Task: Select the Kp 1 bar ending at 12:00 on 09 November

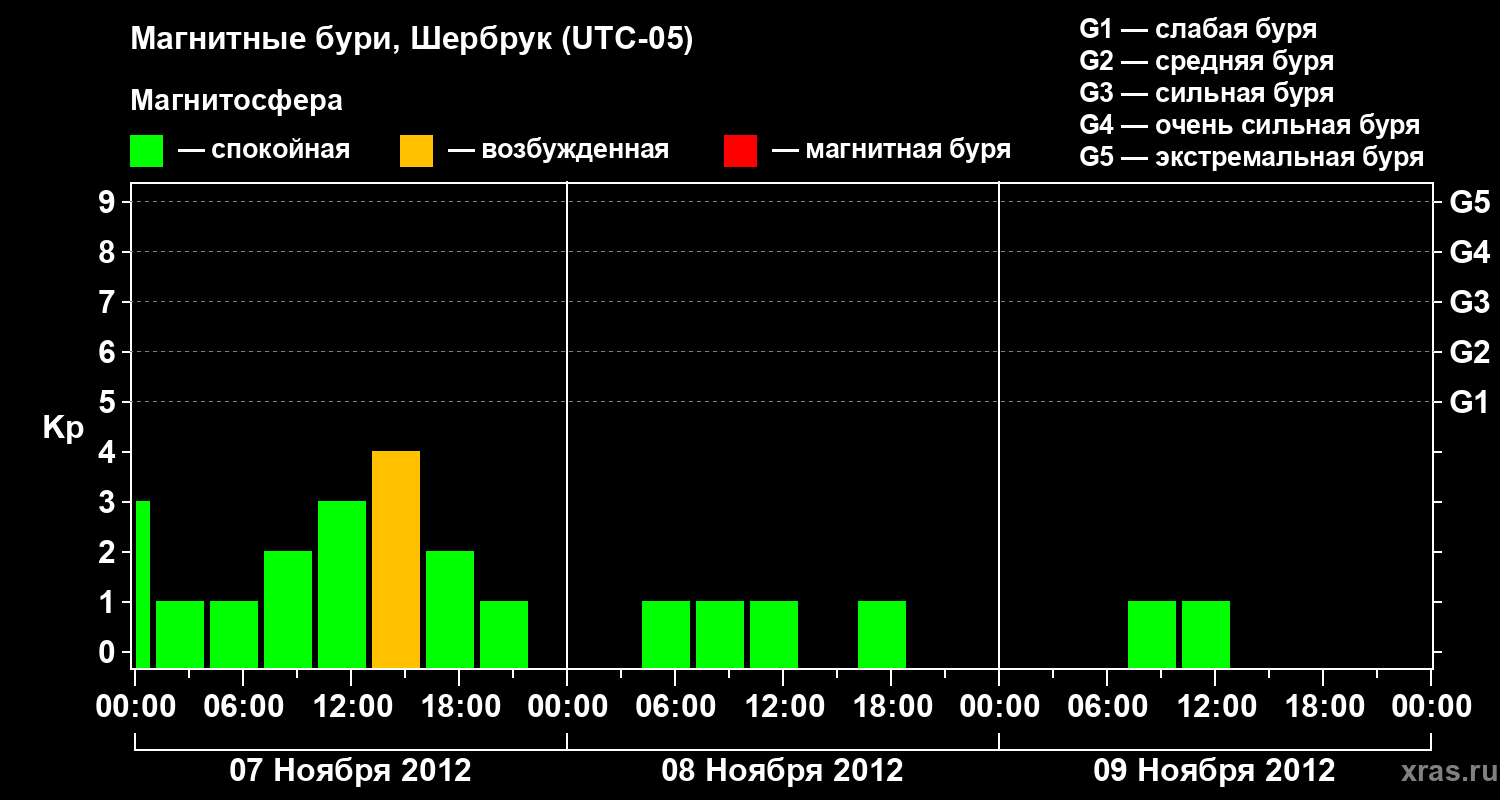Action: (1206, 634)
